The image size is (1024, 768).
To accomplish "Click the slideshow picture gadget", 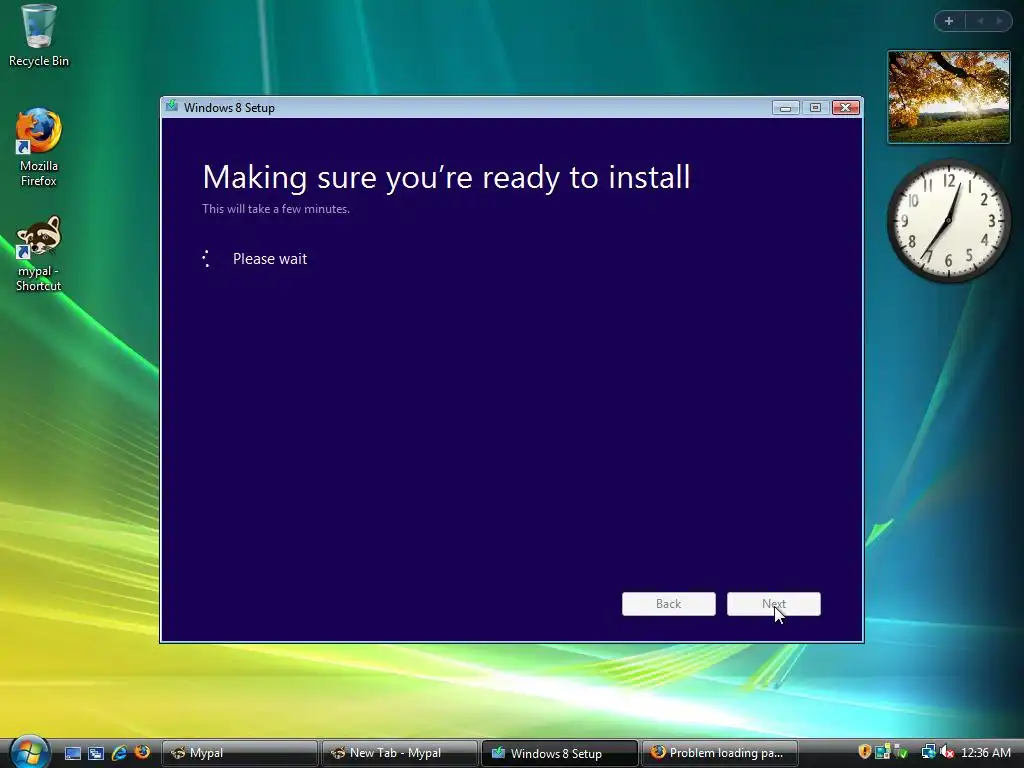I will [x=949, y=97].
